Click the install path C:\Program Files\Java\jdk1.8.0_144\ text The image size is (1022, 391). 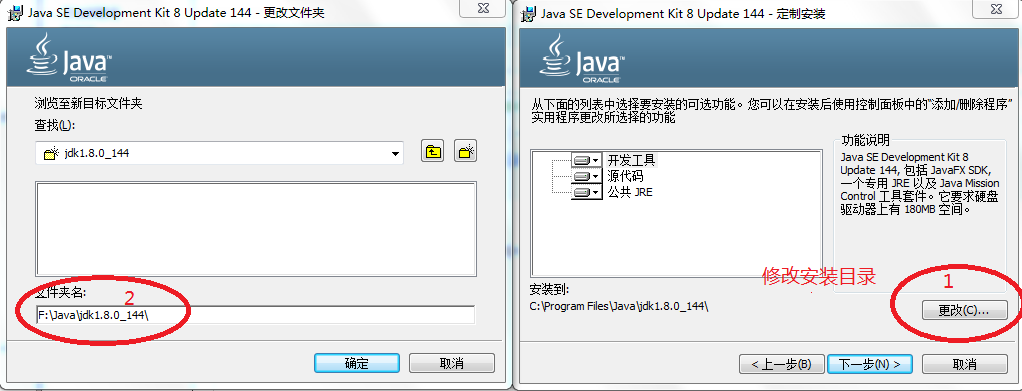click(x=620, y=305)
